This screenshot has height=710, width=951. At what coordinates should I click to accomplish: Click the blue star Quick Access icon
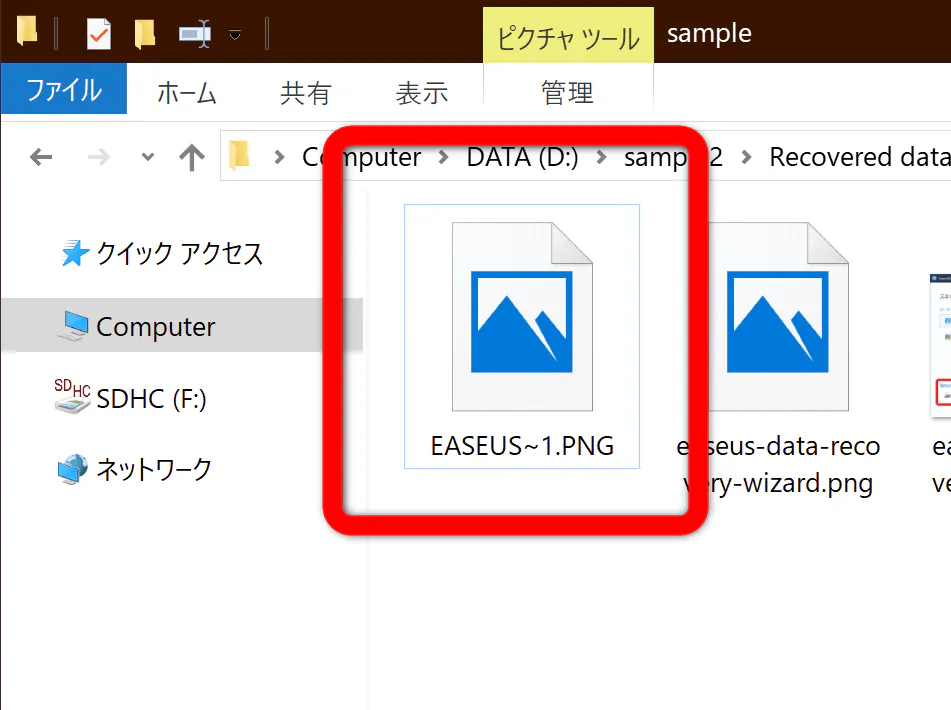coord(75,253)
